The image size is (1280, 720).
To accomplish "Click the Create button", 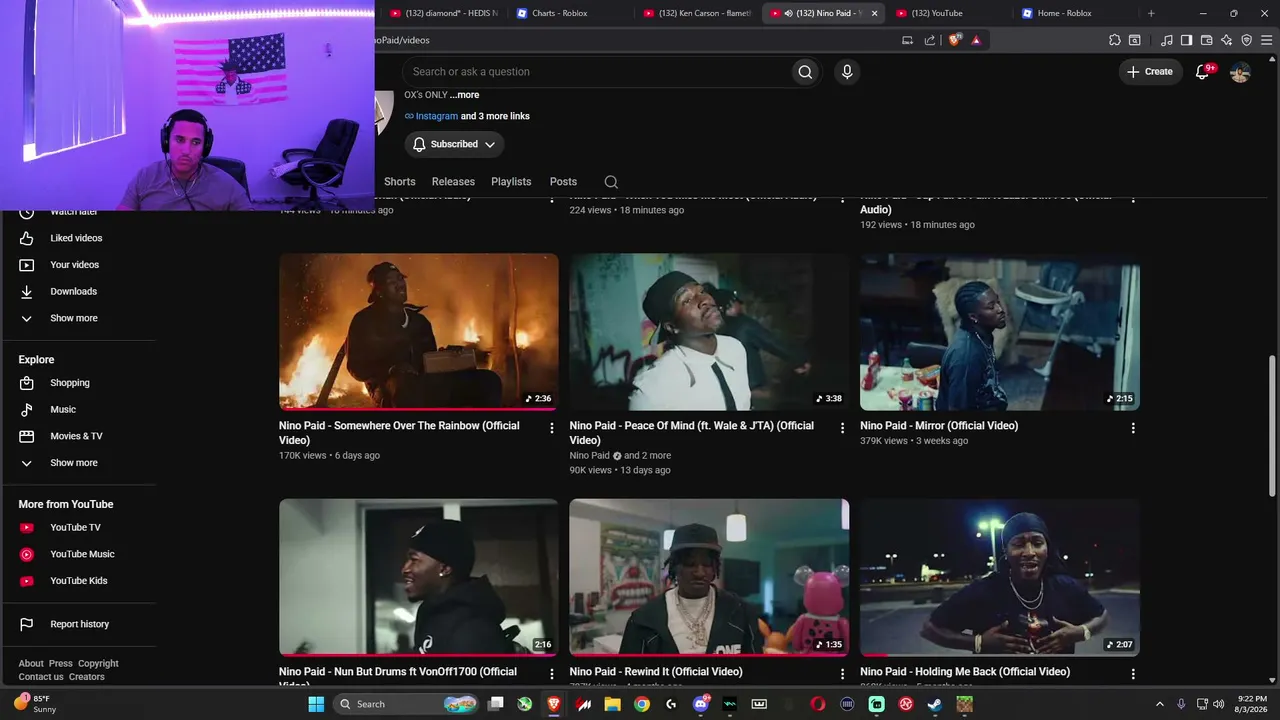I will [x=1150, y=72].
